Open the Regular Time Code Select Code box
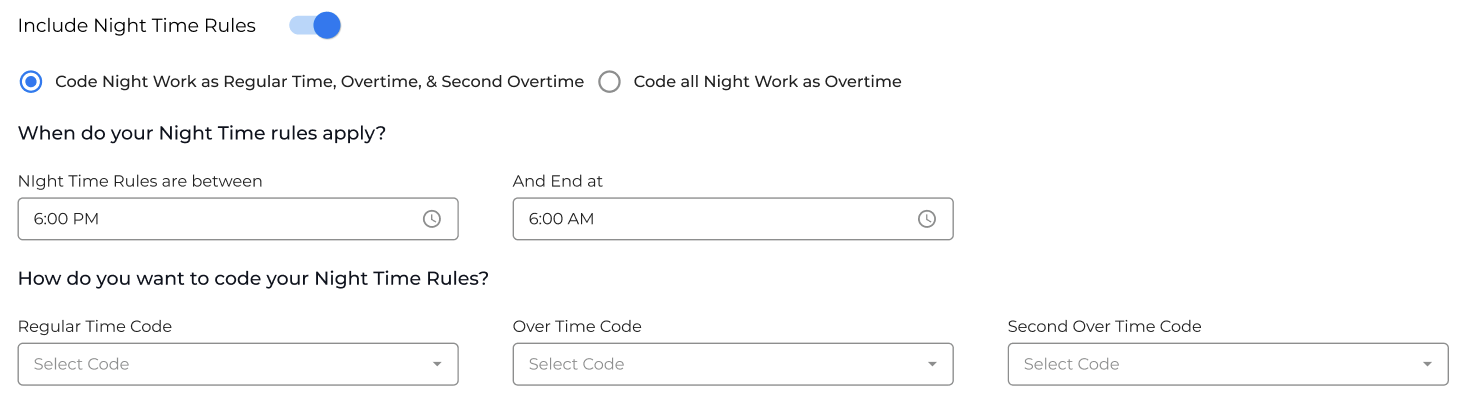 tap(238, 364)
